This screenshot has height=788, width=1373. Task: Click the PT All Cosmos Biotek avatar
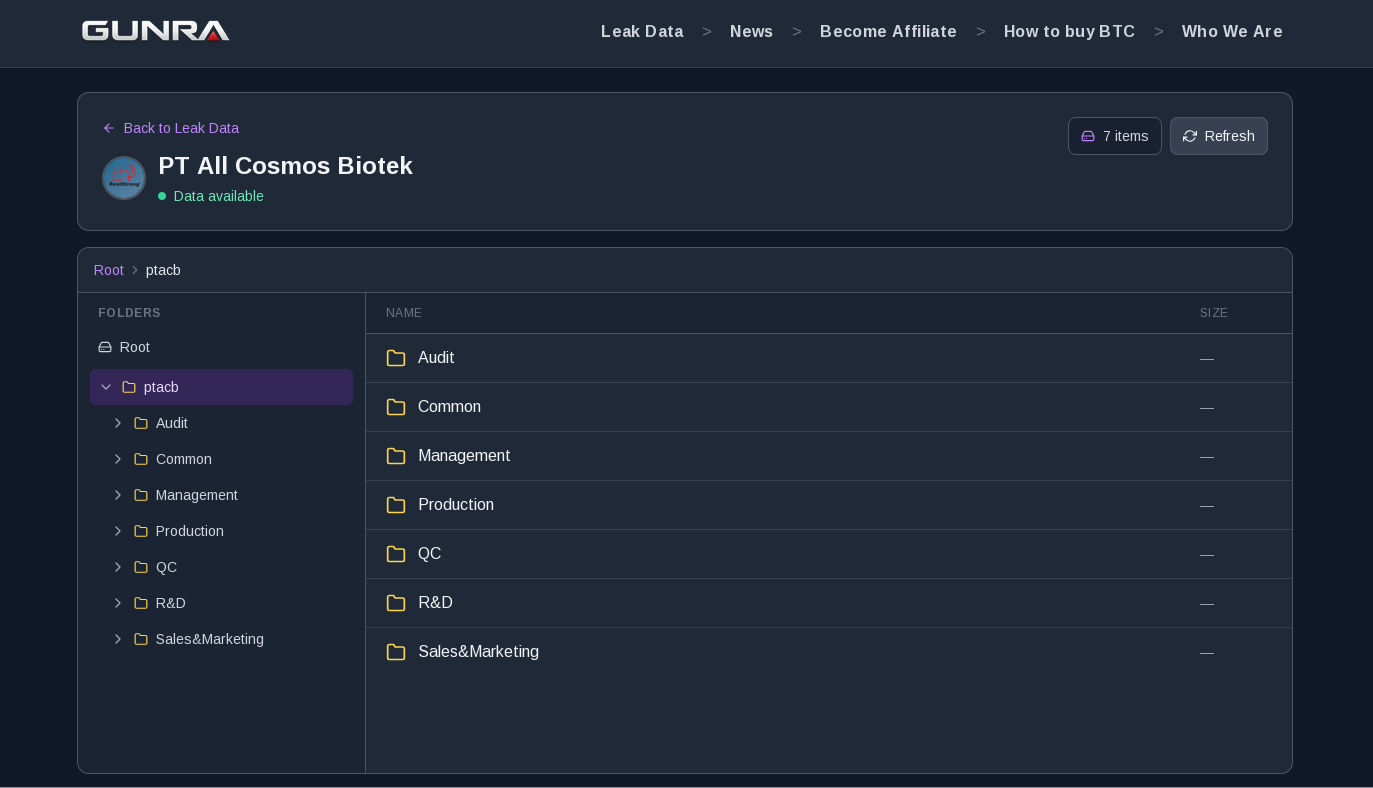point(124,178)
